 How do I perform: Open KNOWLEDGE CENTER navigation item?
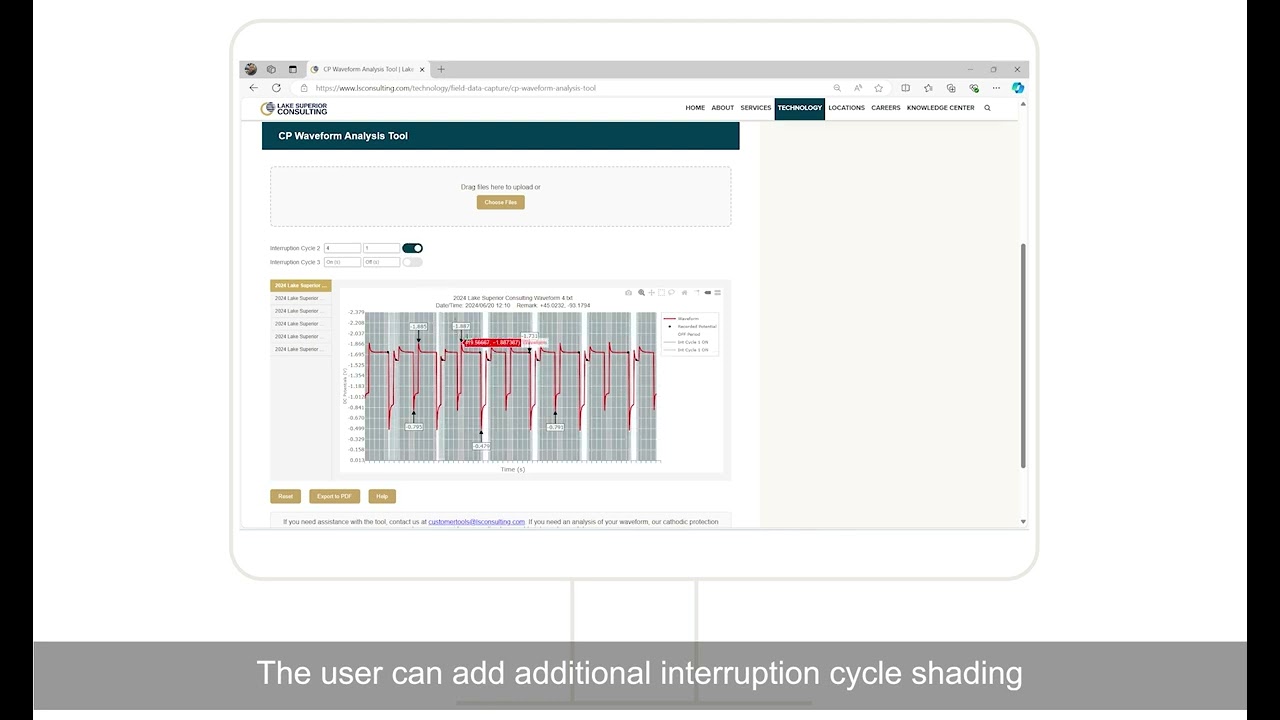(940, 108)
